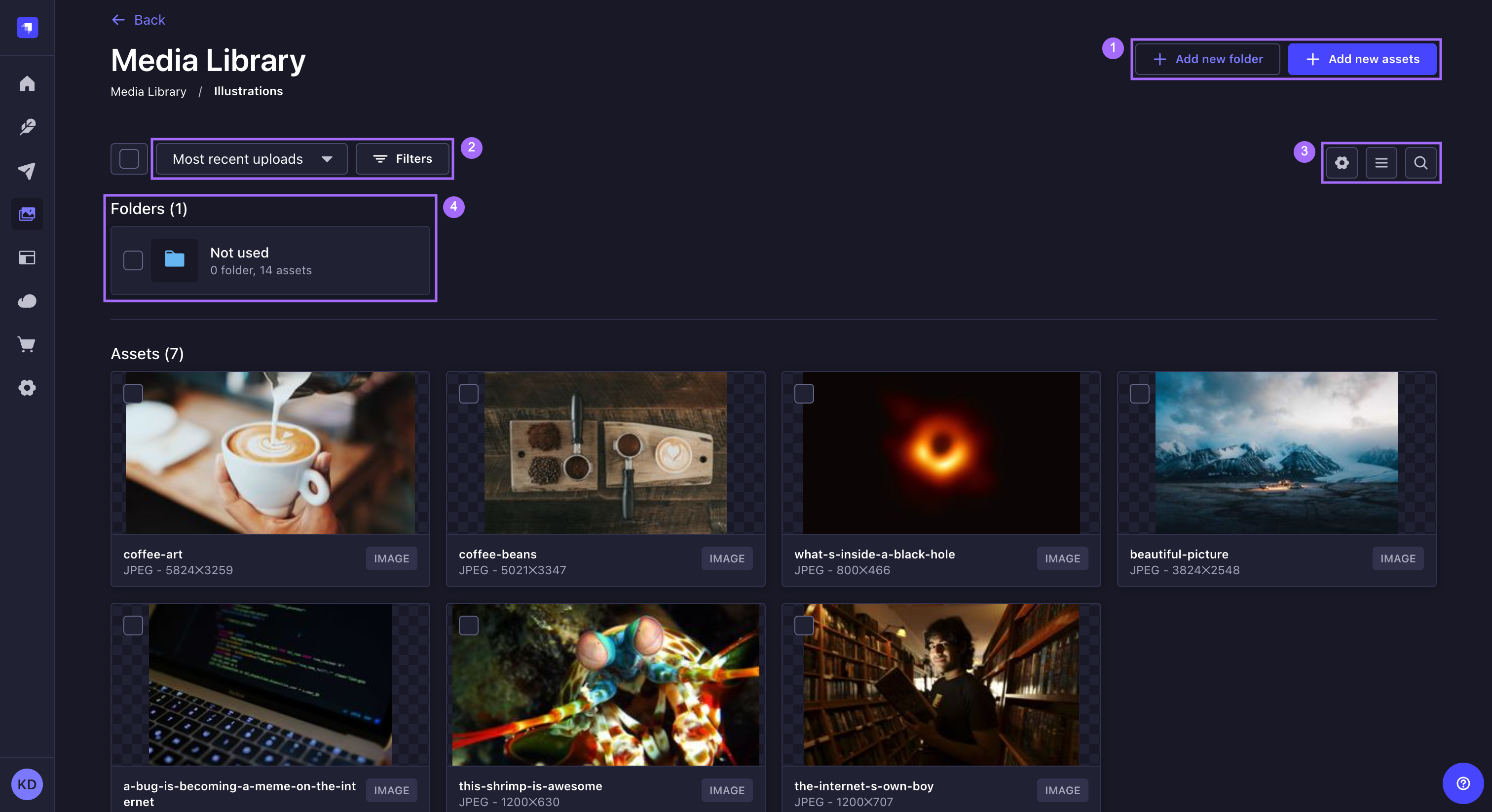Open the beautiful-picture asset thumbnail
Image resolution: width=1492 pixels, height=812 pixels.
tap(1276, 452)
